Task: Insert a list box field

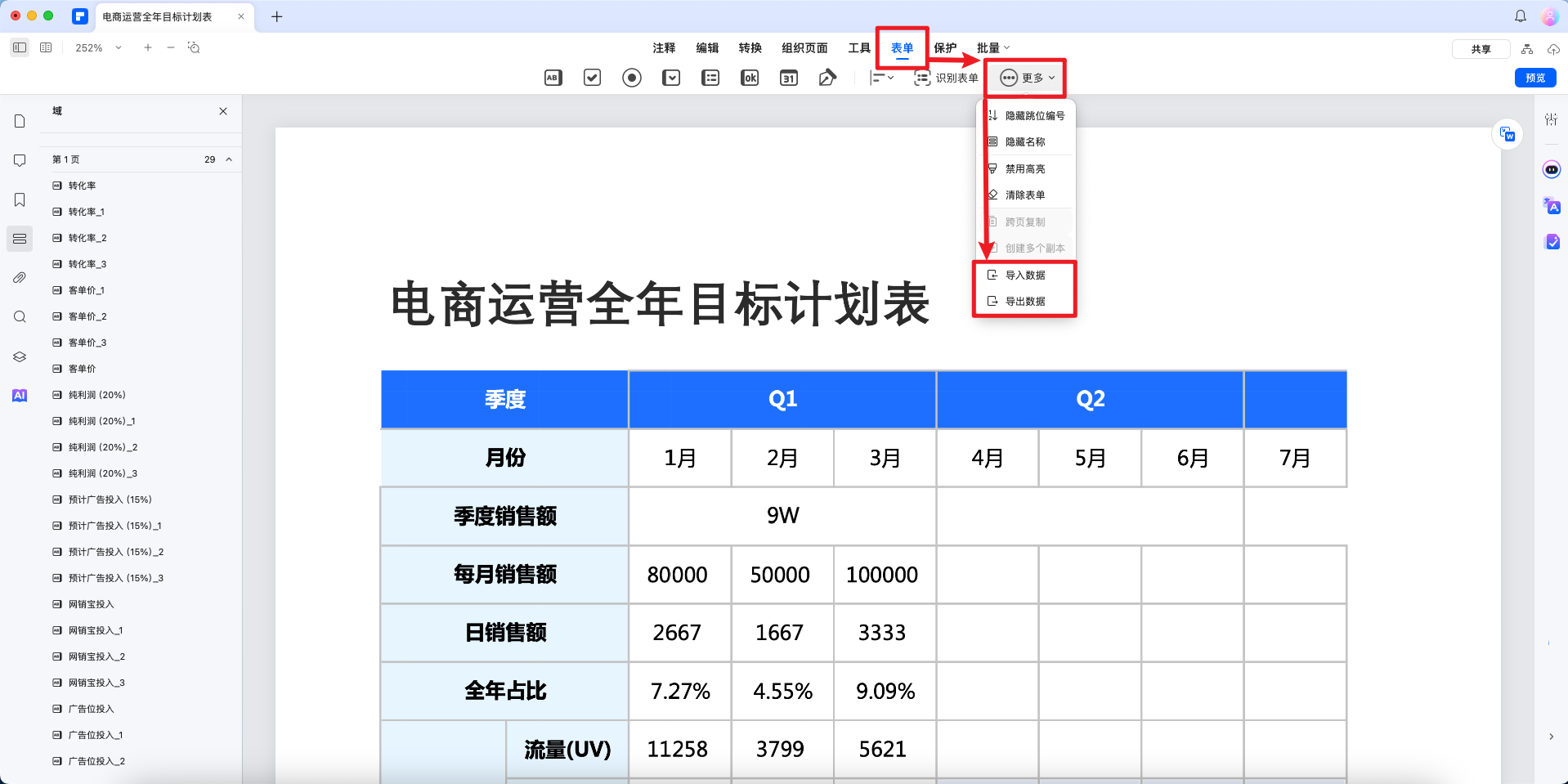Action: click(x=710, y=78)
